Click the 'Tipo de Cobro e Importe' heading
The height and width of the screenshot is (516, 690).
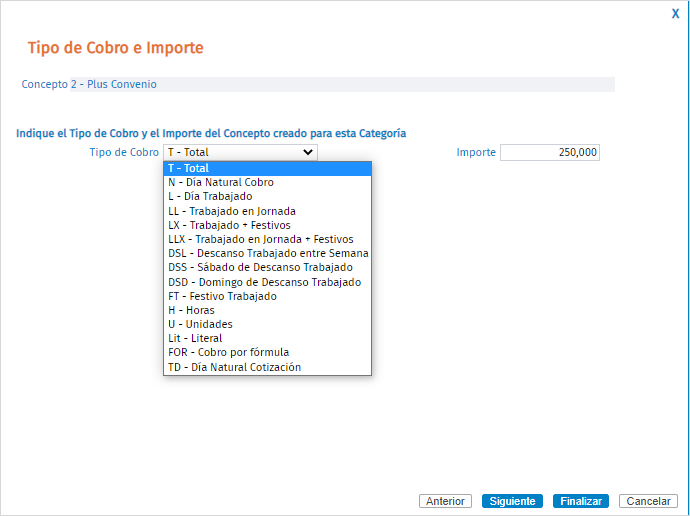point(116,48)
